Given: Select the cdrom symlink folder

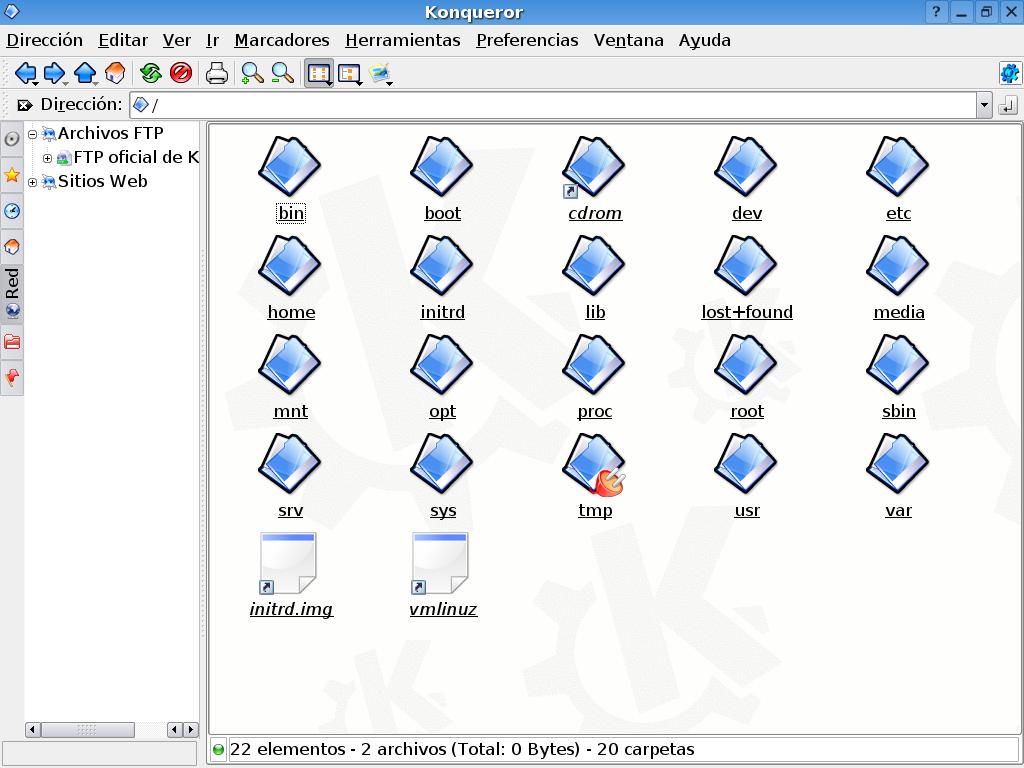Looking at the screenshot, I should [x=594, y=167].
